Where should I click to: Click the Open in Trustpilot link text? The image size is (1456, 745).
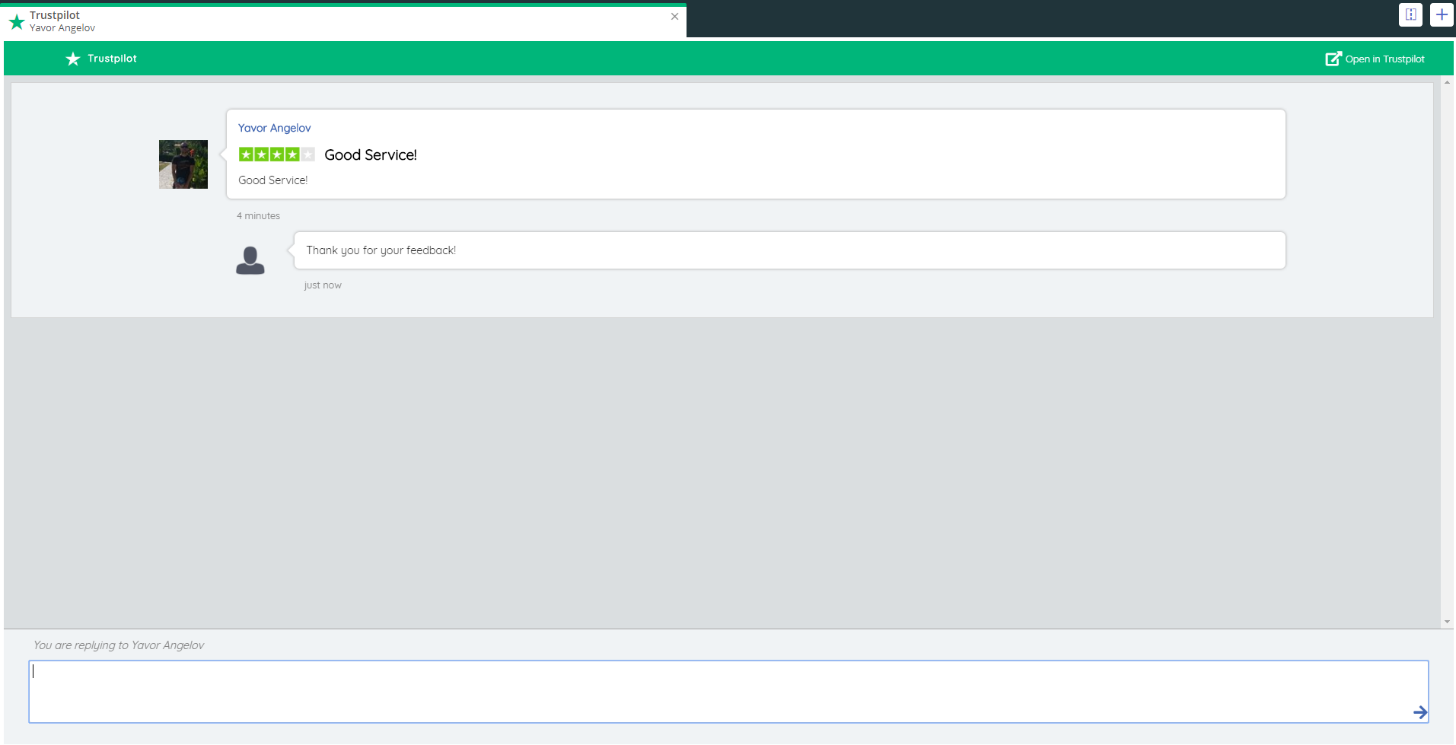pyautogui.click(x=1384, y=59)
